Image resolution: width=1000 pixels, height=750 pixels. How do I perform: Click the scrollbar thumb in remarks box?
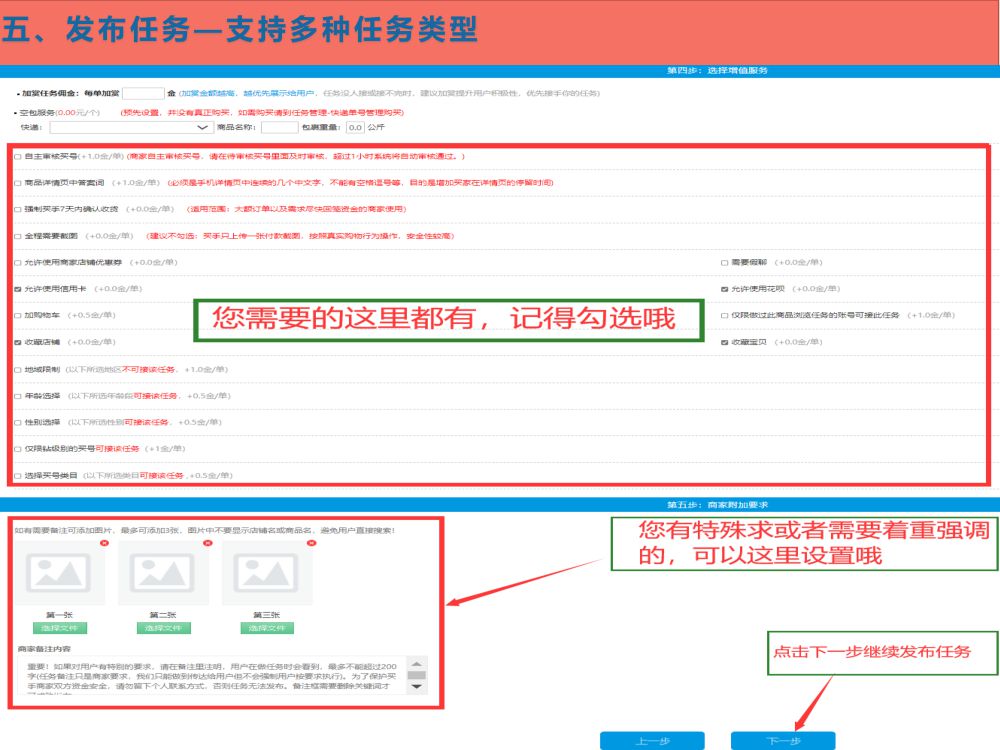click(416, 675)
